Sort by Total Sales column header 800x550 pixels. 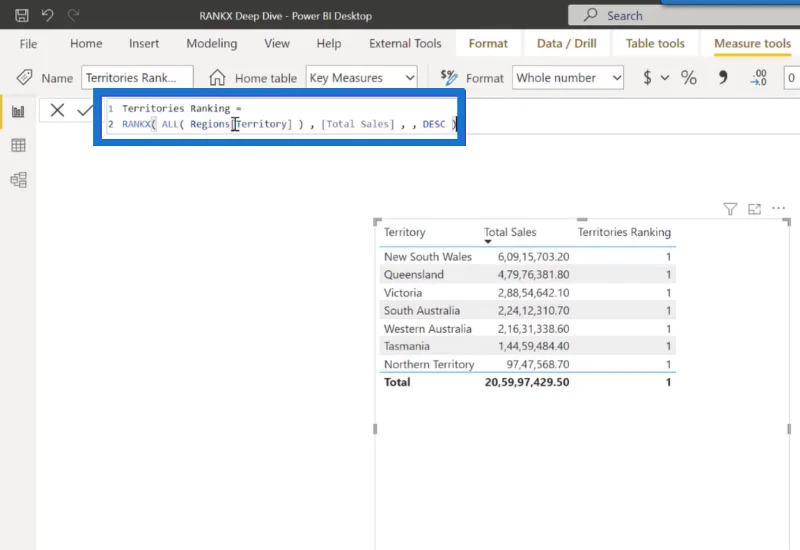[510, 232]
